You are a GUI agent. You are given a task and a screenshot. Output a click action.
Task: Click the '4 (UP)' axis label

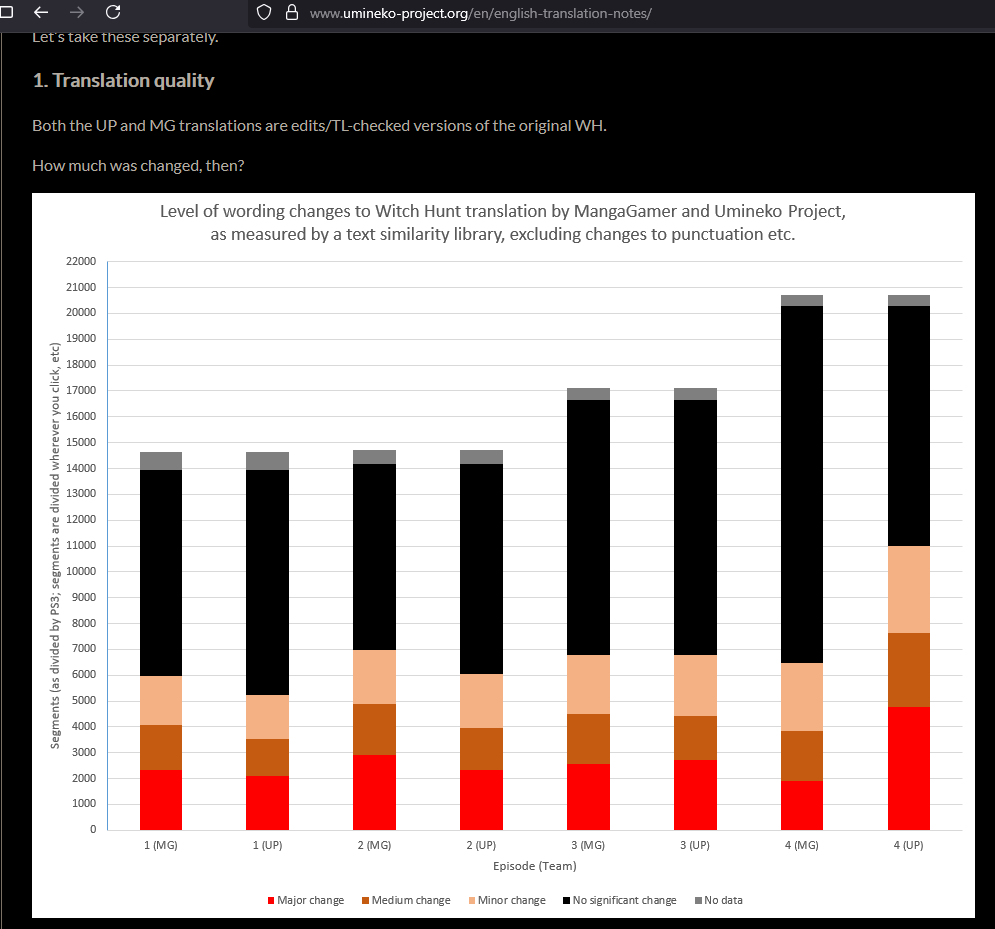(x=909, y=845)
